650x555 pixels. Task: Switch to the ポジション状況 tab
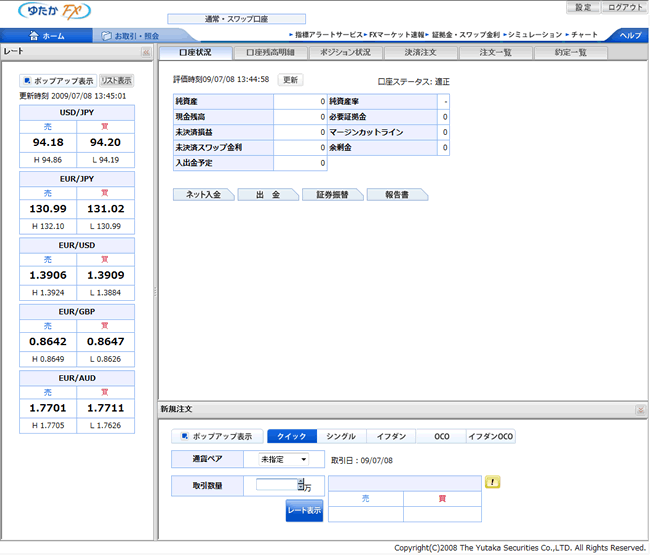click(x=346, y=53)
